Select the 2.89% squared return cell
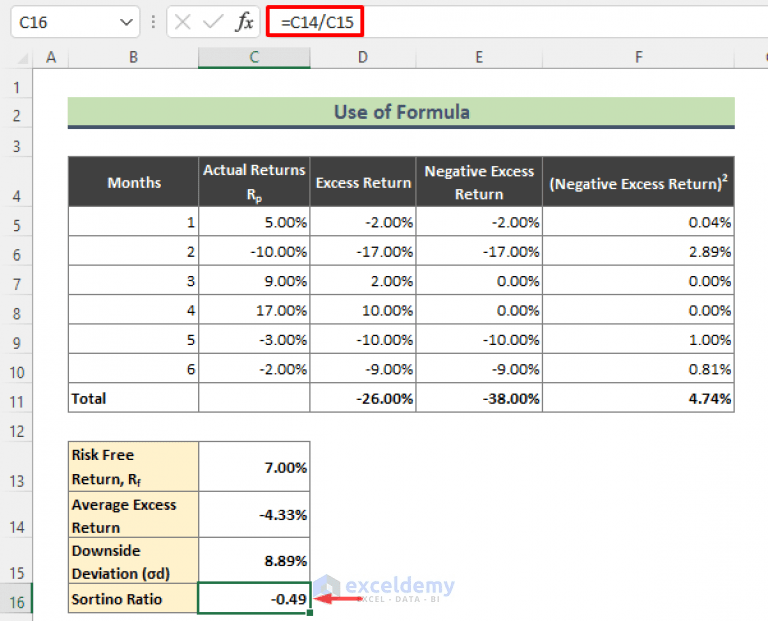Screen dimensions: 768x621 click(x=639, y=251)
